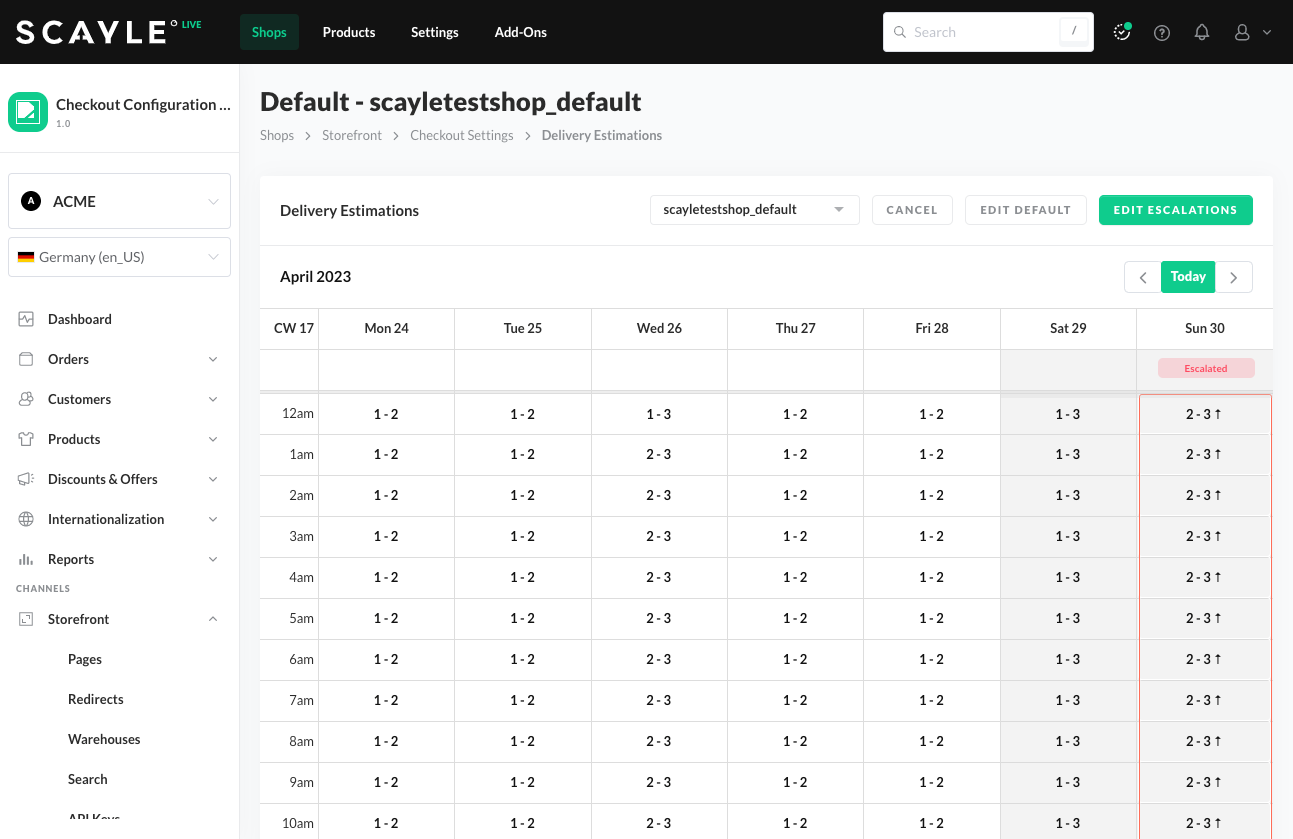
Task: Click the Checkout Configuration app icon
Action: pyautogui.click(x=28, y=112)
